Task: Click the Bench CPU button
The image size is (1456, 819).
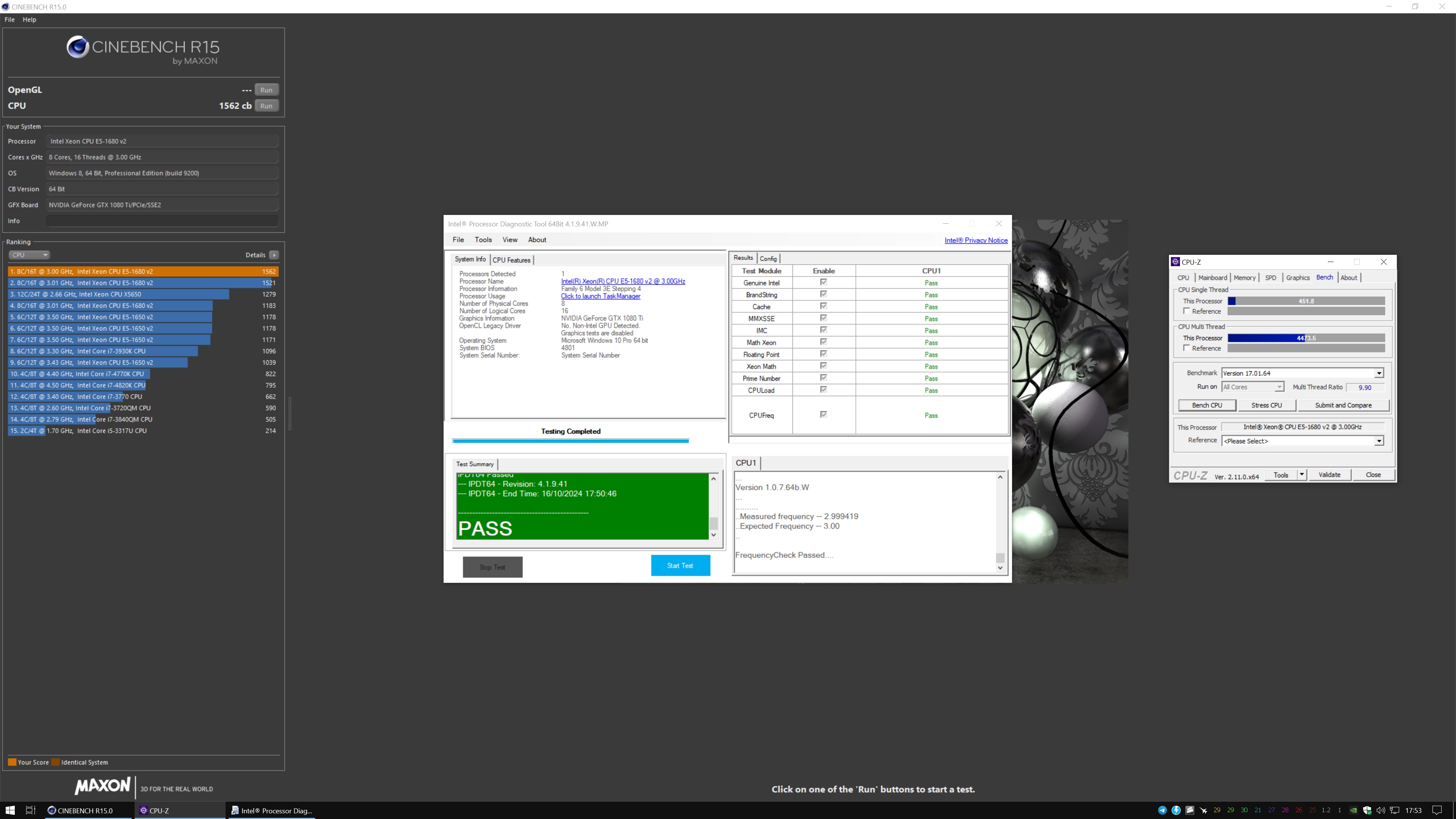Action: [1207, 405]
